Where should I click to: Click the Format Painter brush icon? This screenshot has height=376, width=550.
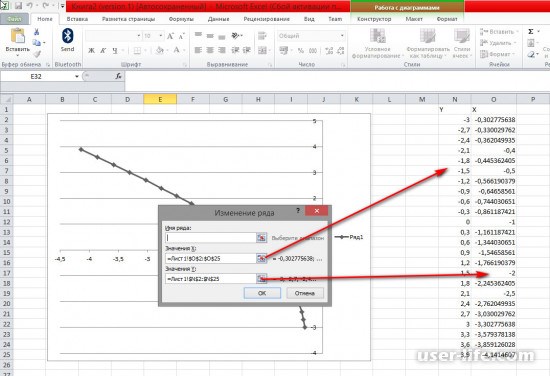click(x=37, y=54)
